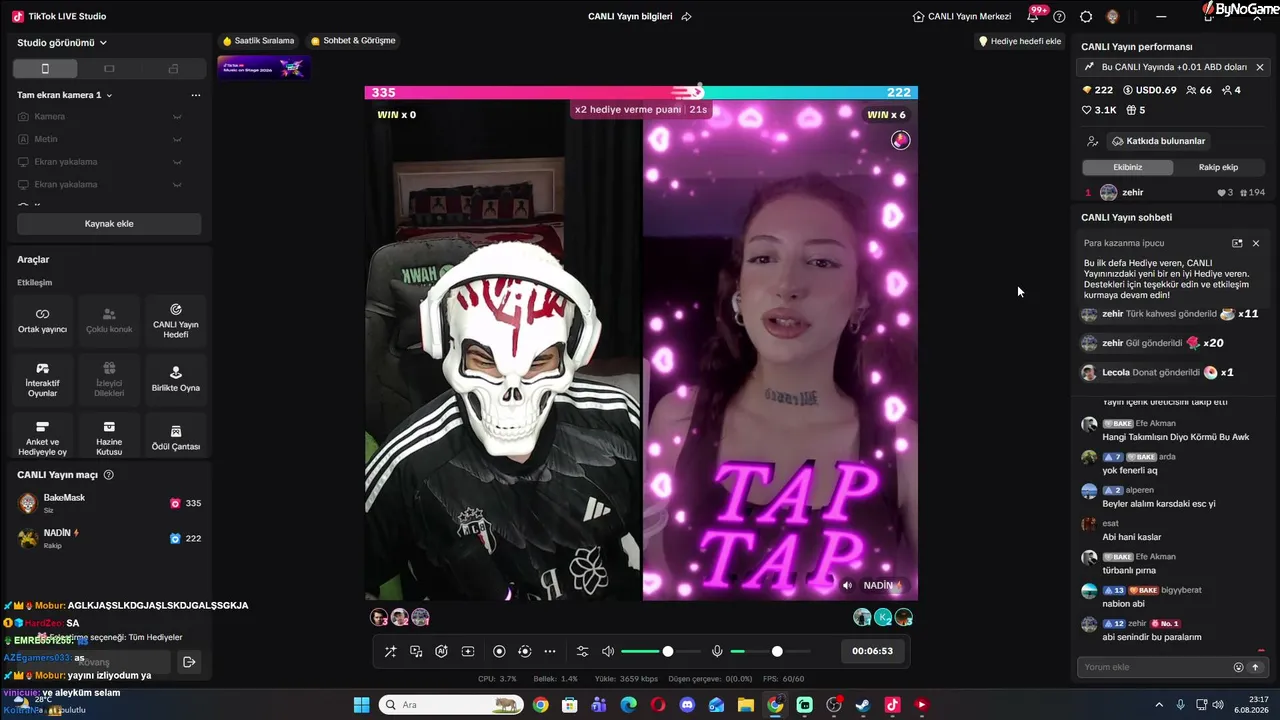The width and height of the screenshot is (1280, 720).
Task: Open the Birlikte Oyna tool
Action: click(x=175, y=380)
